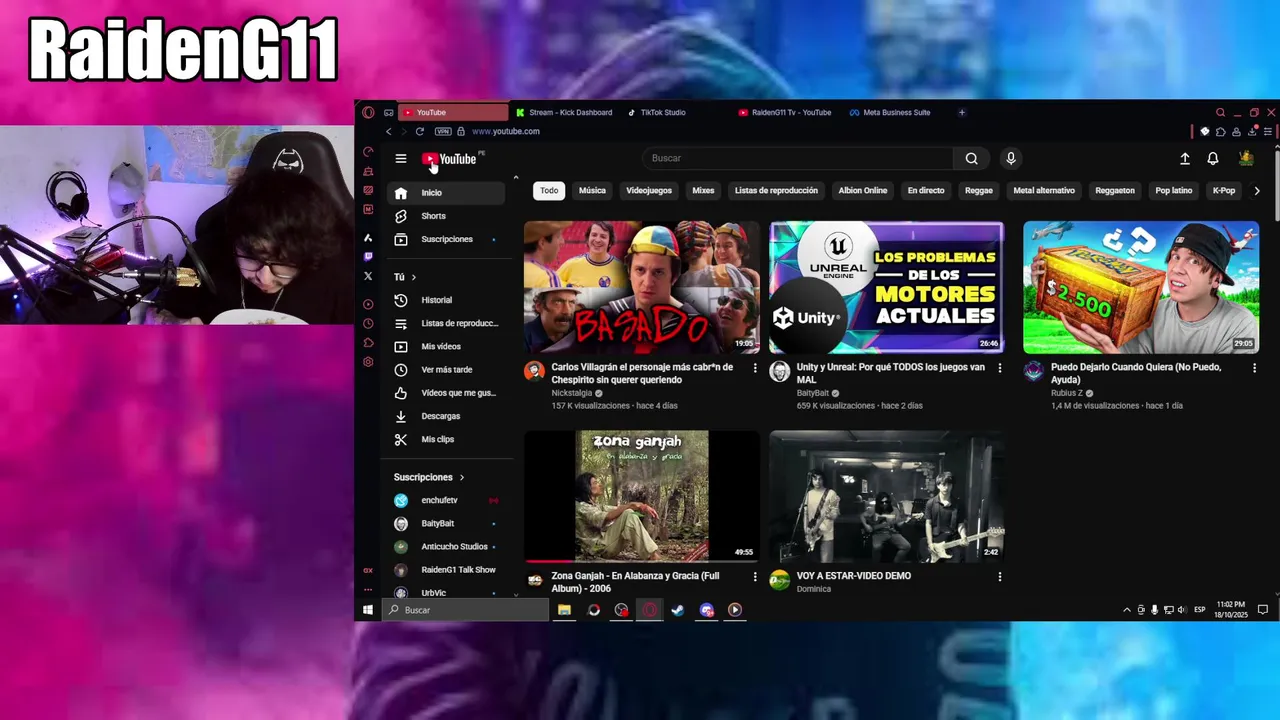Start voice search with the microphone icon
The height and width of the screenshot is (720, 1280).
pyautogui.click(x=1011, y=158)
